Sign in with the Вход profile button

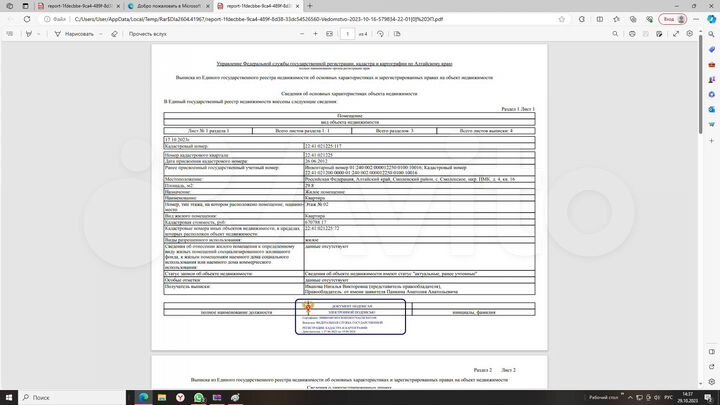(x=673, y=19)
